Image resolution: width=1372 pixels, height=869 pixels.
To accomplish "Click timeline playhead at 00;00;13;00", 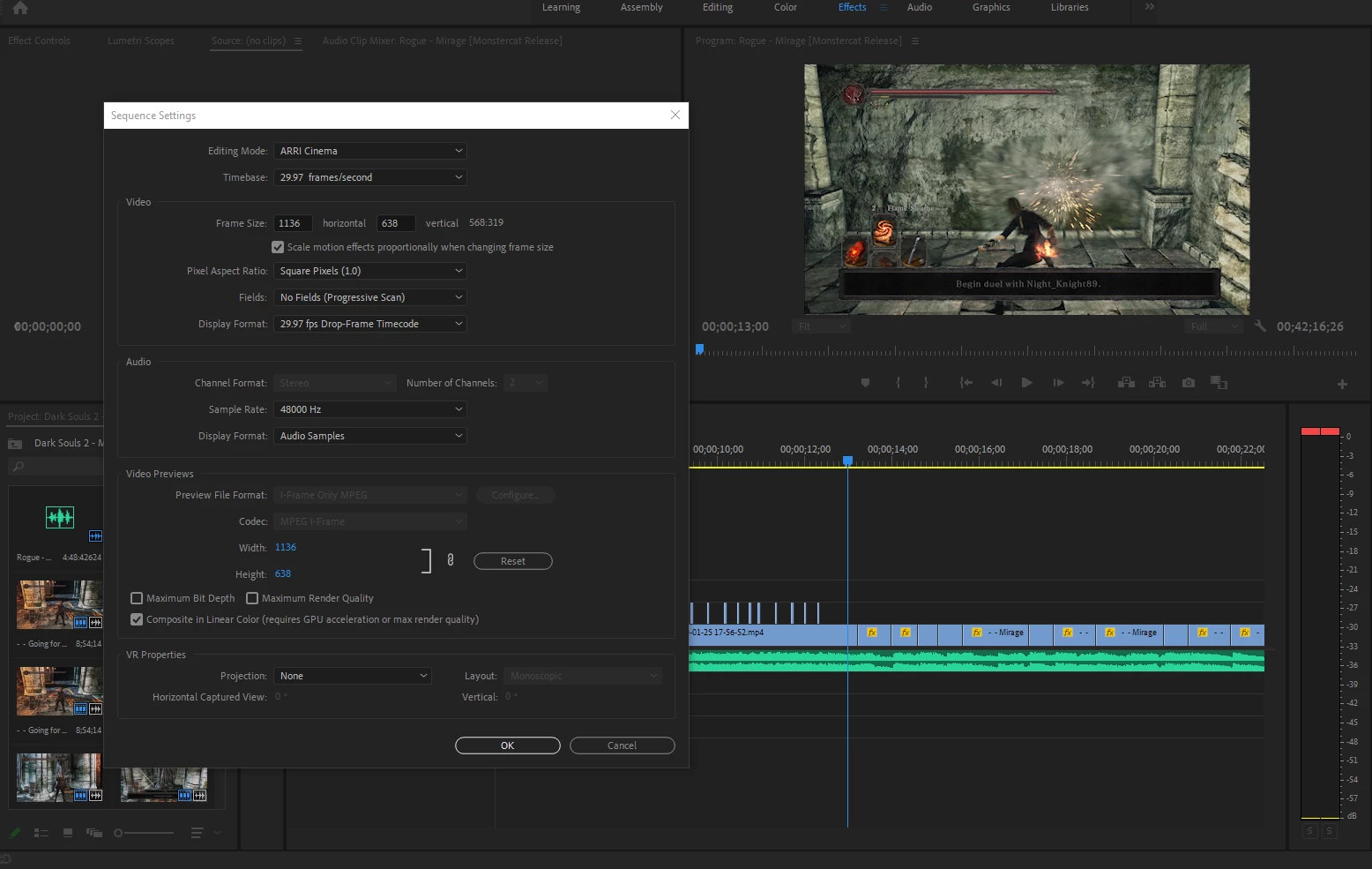I will coord(847,461).
